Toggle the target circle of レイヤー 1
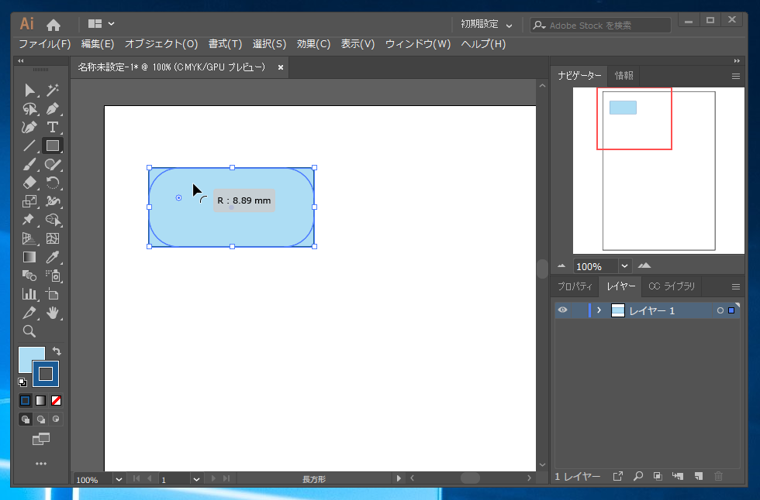The height and width of the screenshot is (500, 760). click(720, 311)
